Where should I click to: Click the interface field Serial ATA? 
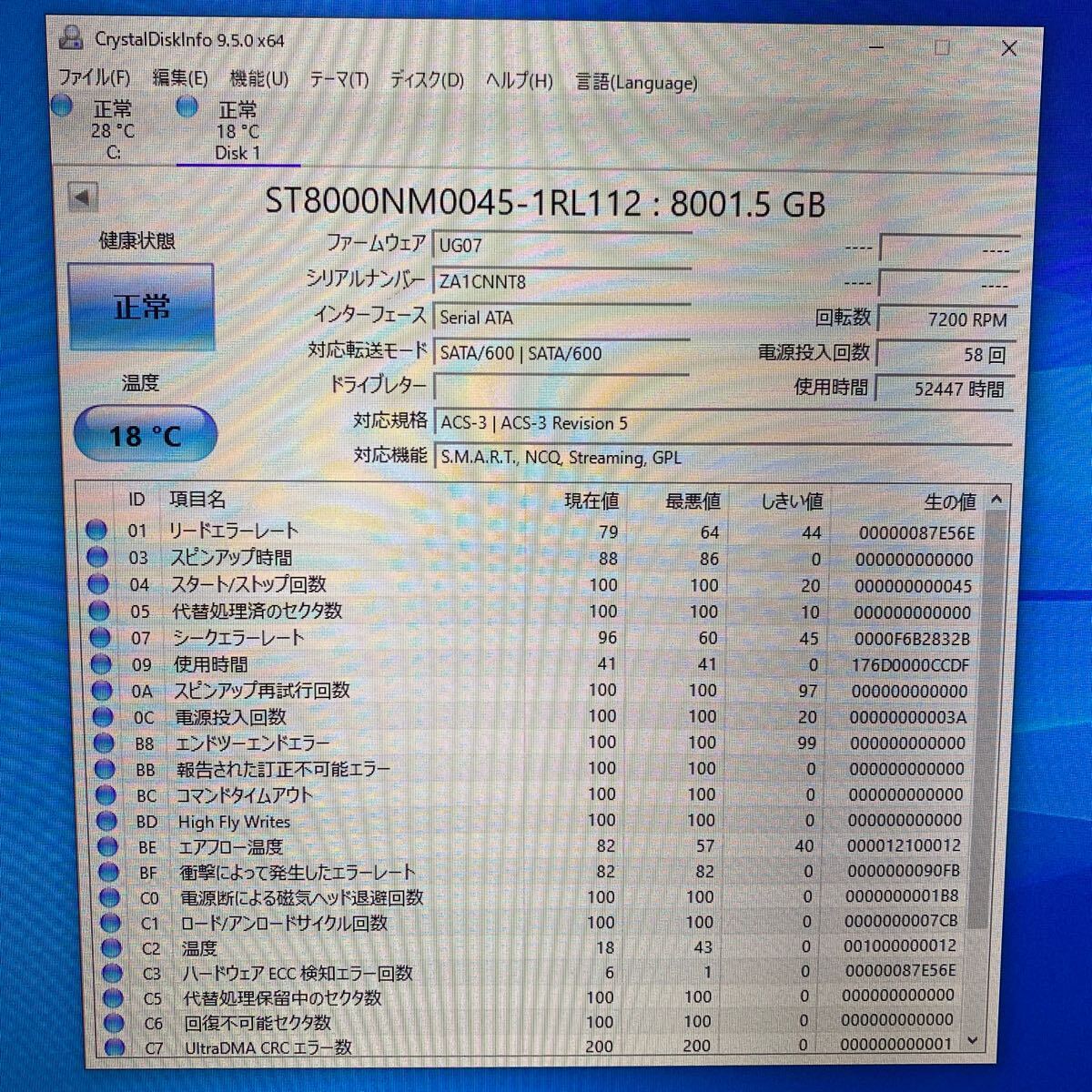pyautogui.click(x=561, y=318)
